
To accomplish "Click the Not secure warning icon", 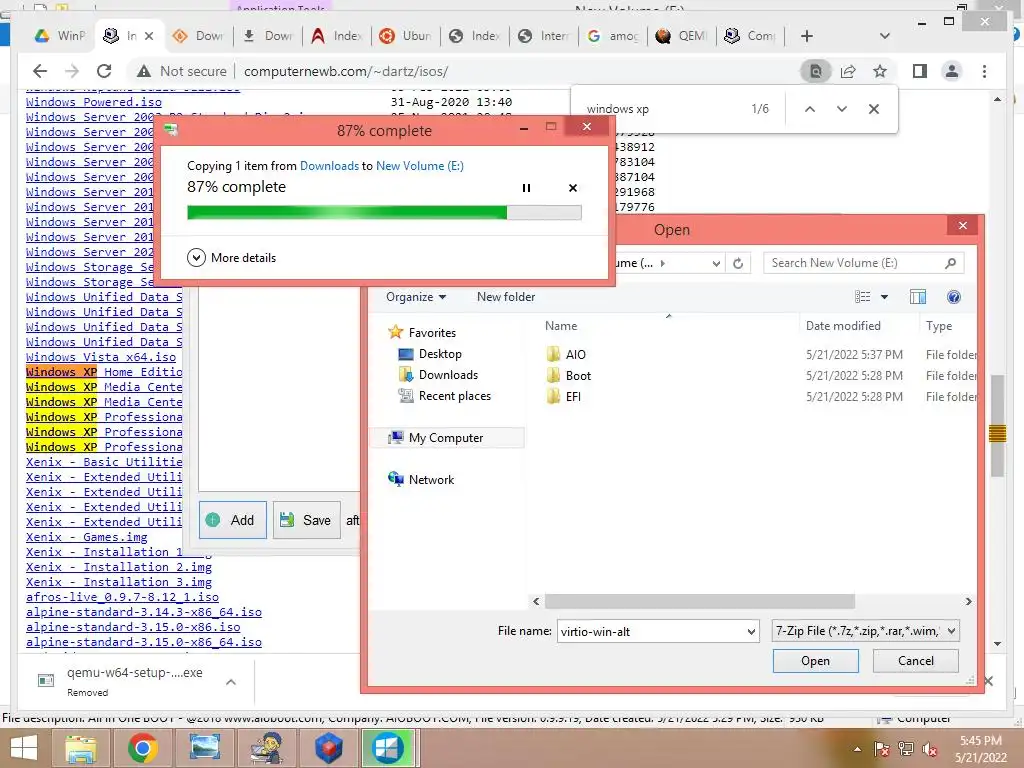I will pyautogui.click(x=144, y=71).
